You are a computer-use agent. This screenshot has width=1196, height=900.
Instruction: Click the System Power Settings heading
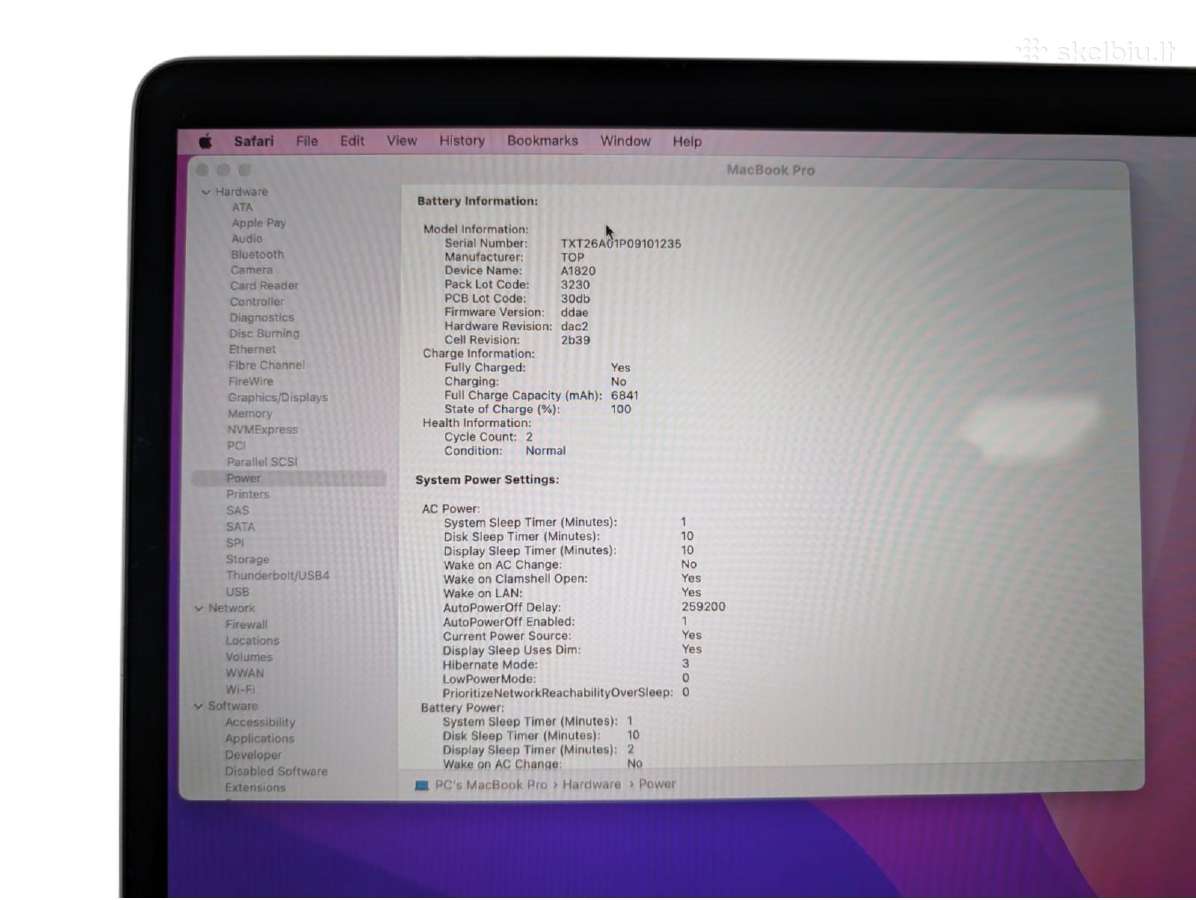pos(487,480)
